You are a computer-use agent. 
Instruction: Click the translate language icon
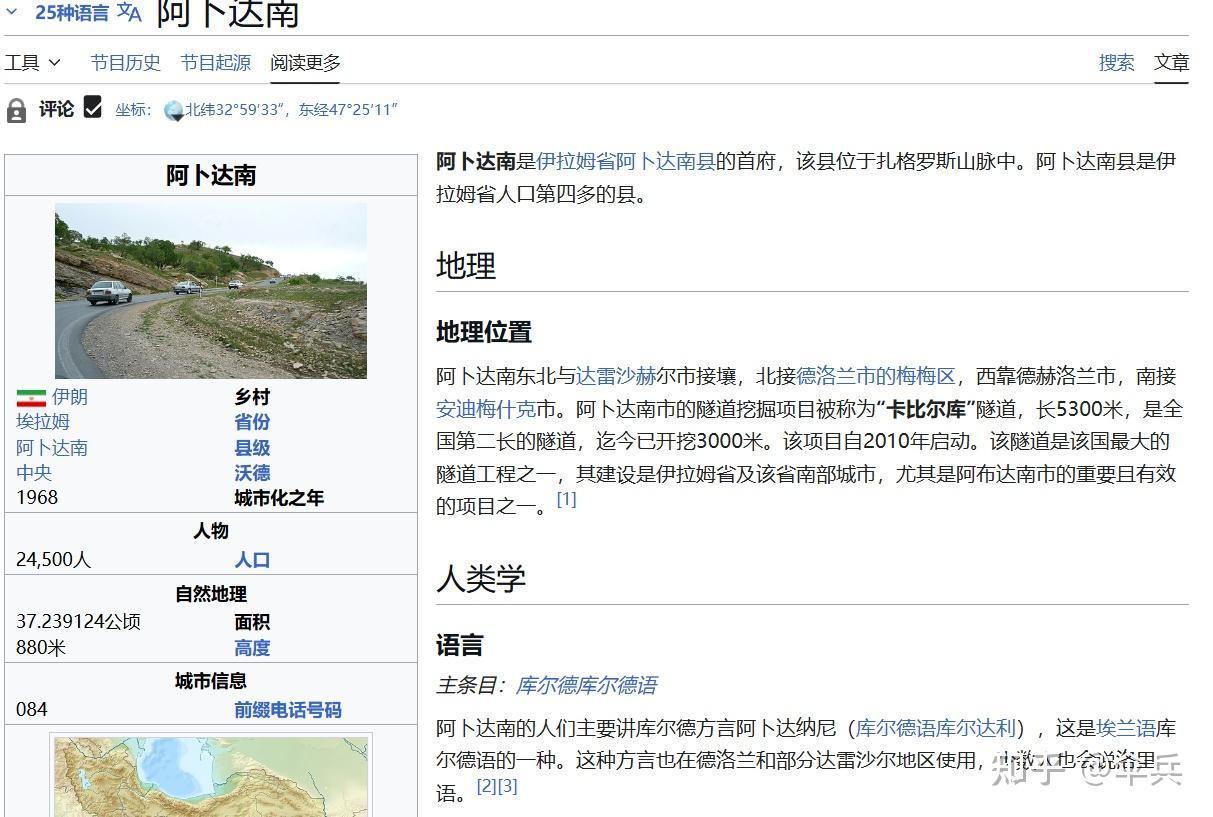coord(129,13)
